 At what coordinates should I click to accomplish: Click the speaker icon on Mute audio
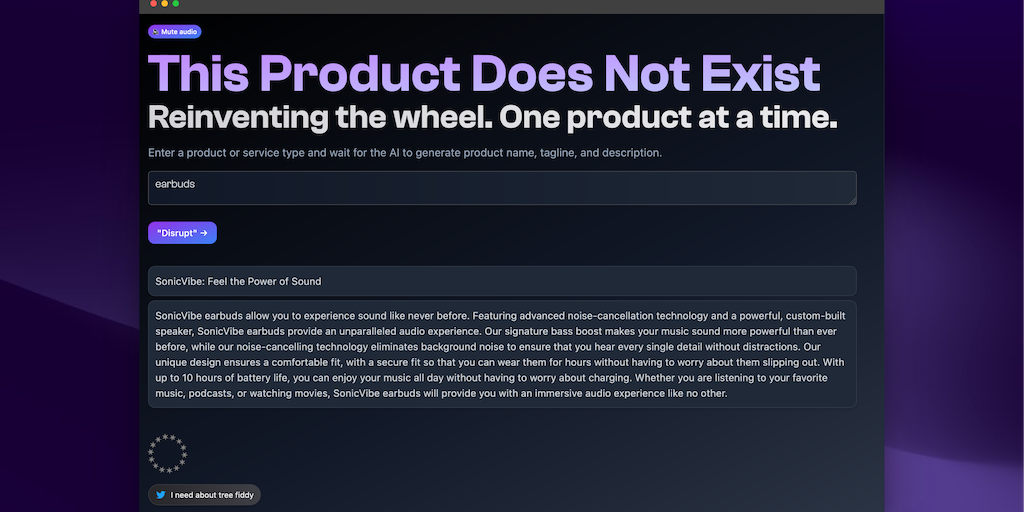[155, 32]
